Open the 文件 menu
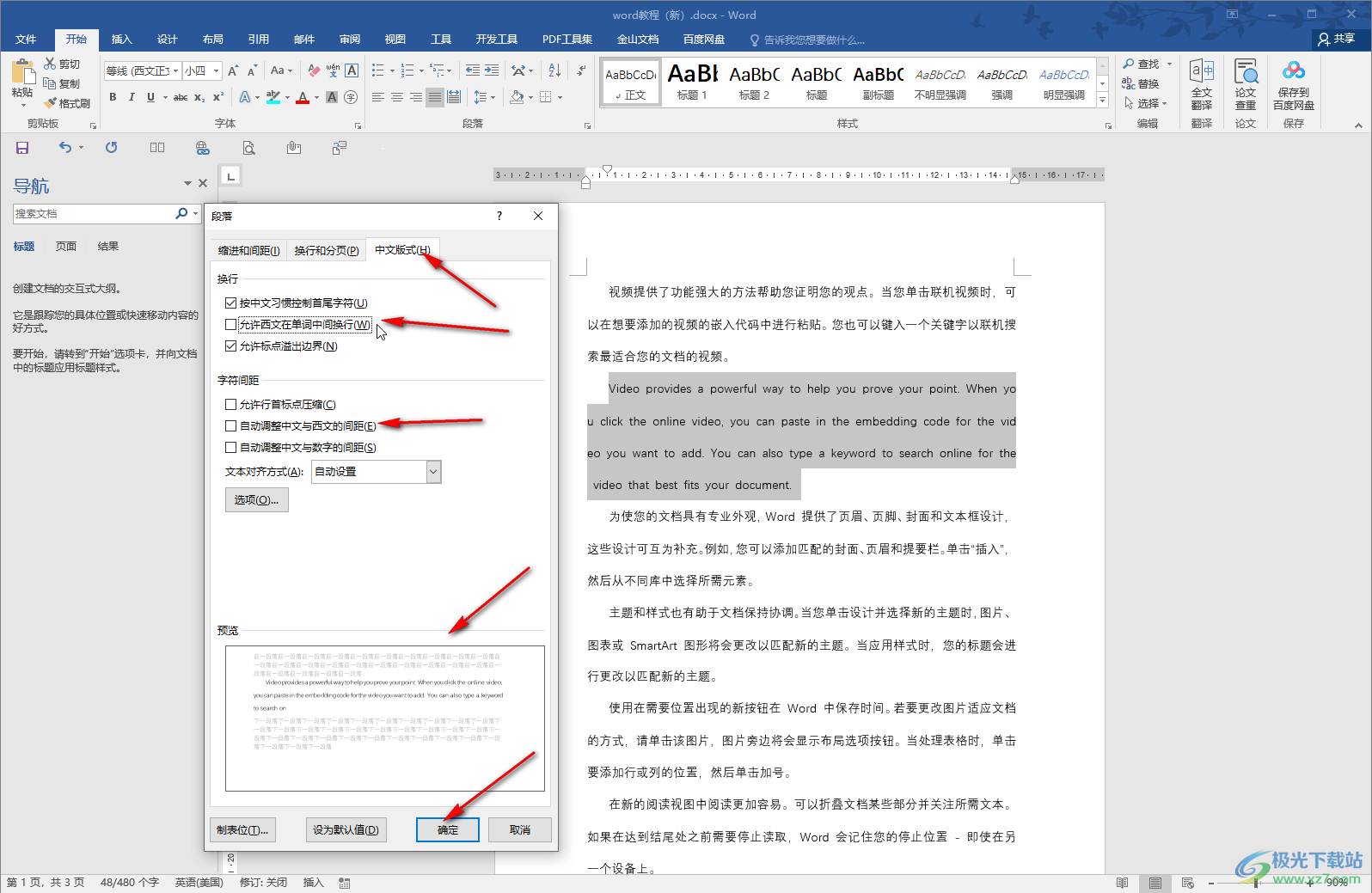The image size is (1372, 893). click(x=26, y=40)
